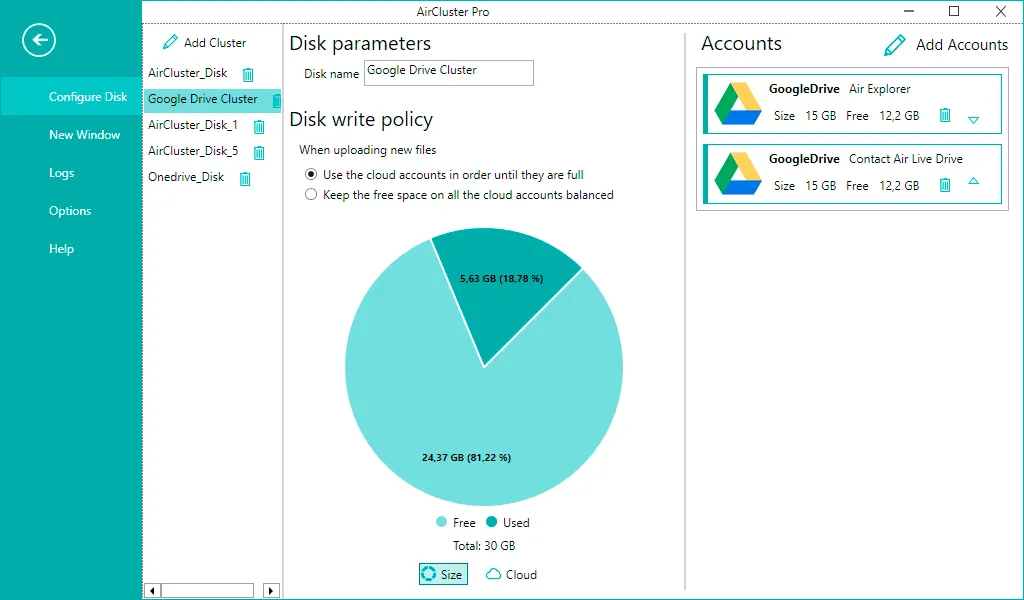Open the Options menu item

(70, 211)
